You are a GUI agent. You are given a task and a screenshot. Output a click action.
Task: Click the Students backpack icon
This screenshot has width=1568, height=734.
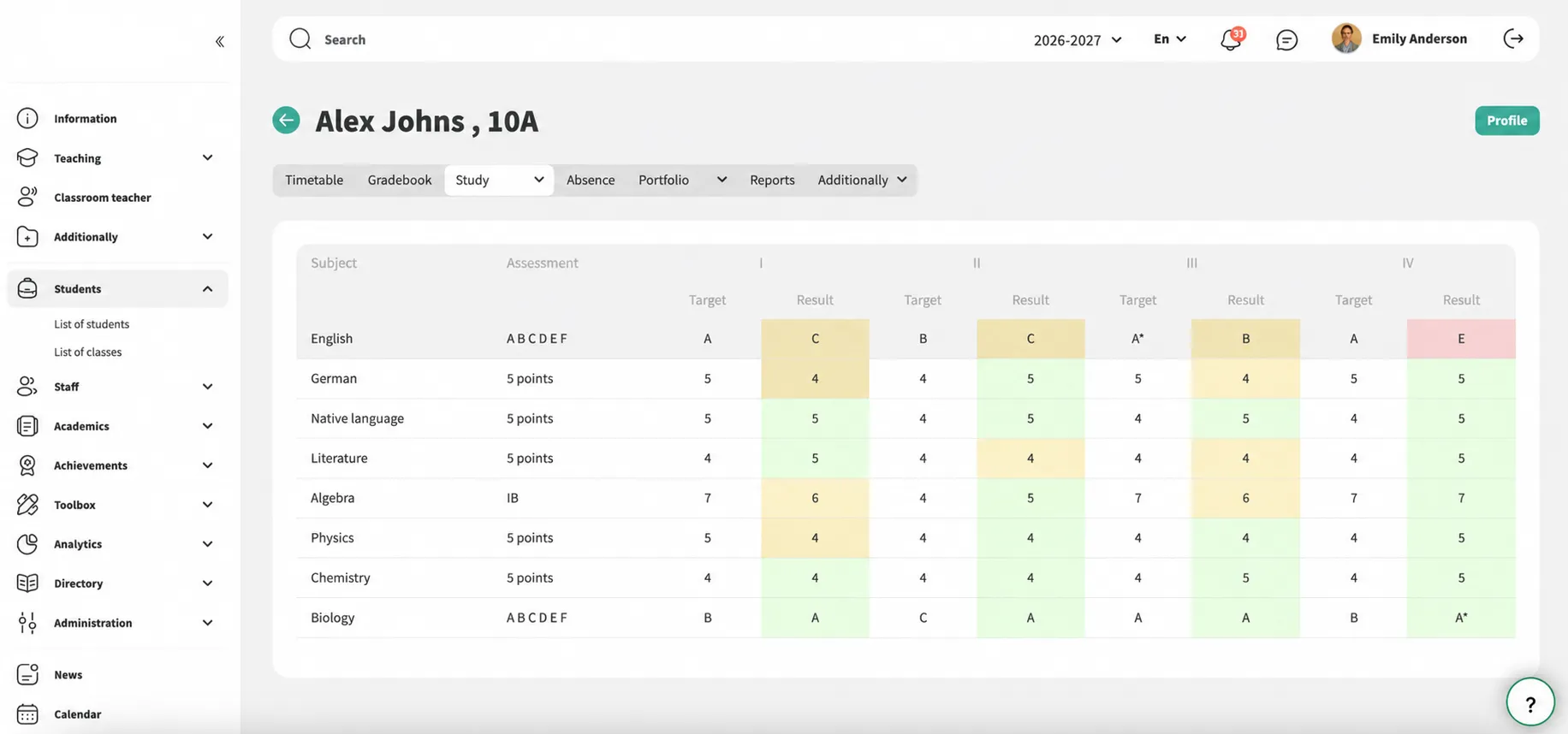coord(27,288)
